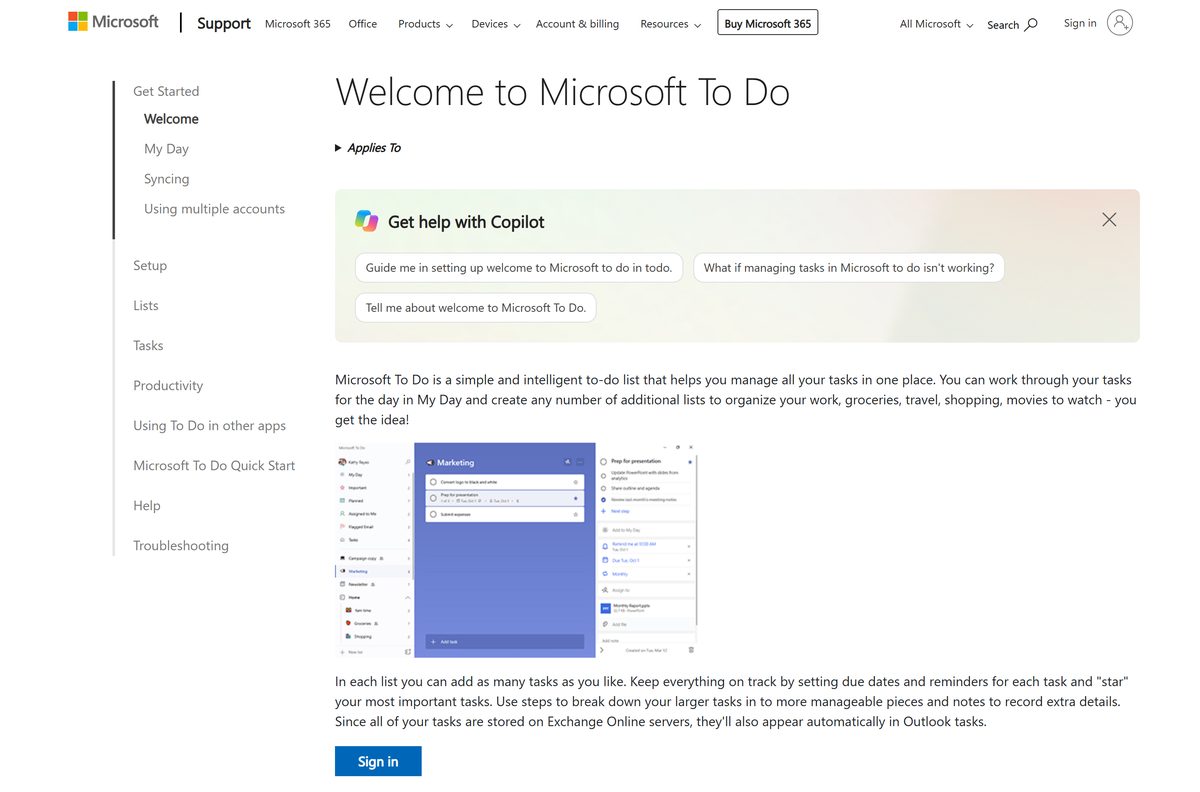Viewport: 1200px width, 792px height.
Task: Click 'Tell me about welcome to Microsoft To Do' prompt
Action: (476, 308)
